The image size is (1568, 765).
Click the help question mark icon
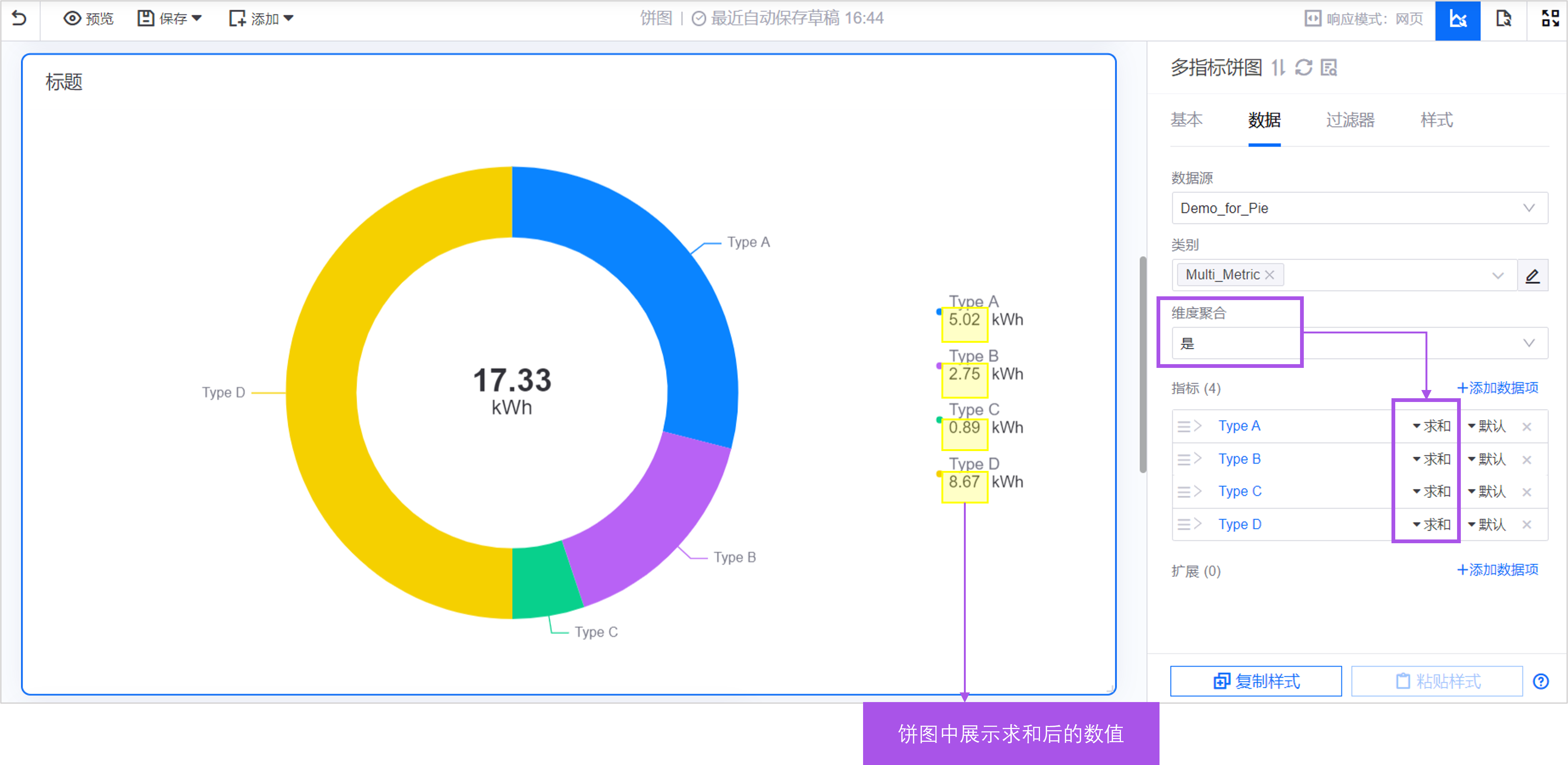1541,681
